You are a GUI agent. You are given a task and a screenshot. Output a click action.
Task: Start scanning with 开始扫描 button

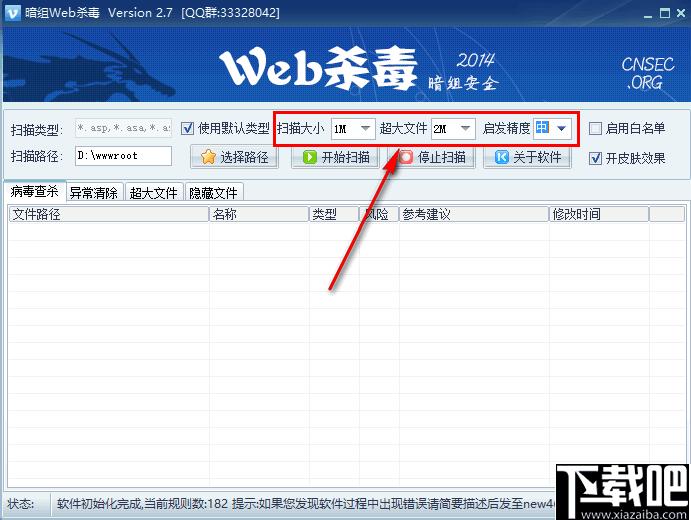coord(335,157)
